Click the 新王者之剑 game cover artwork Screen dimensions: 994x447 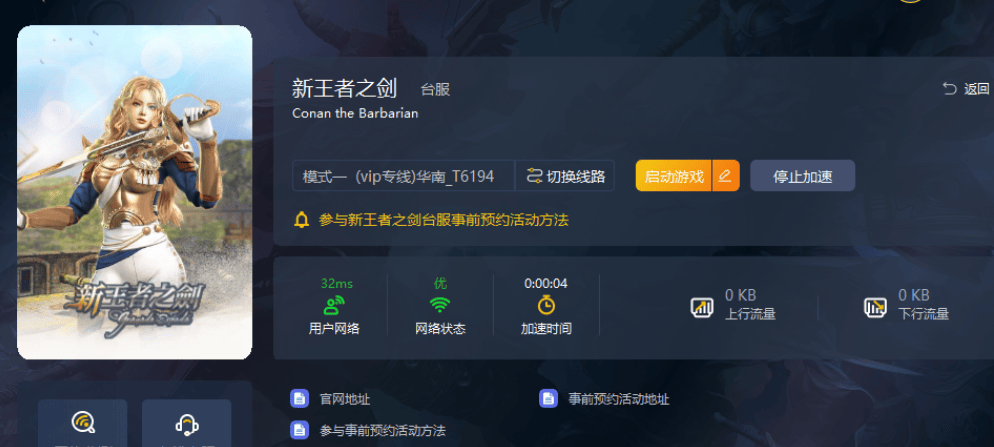(x=134, y=192)
